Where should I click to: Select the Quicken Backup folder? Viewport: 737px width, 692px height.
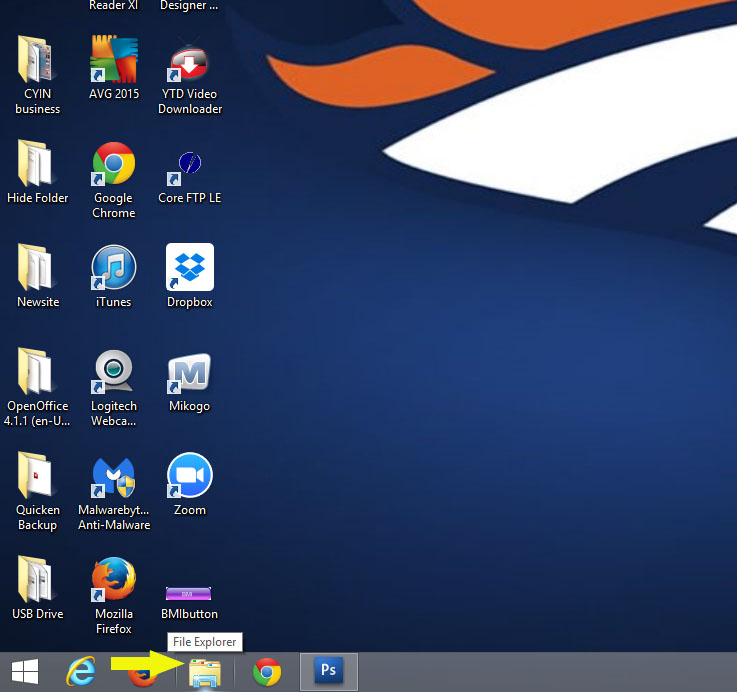pyautogui.click(x=37, y=477)
